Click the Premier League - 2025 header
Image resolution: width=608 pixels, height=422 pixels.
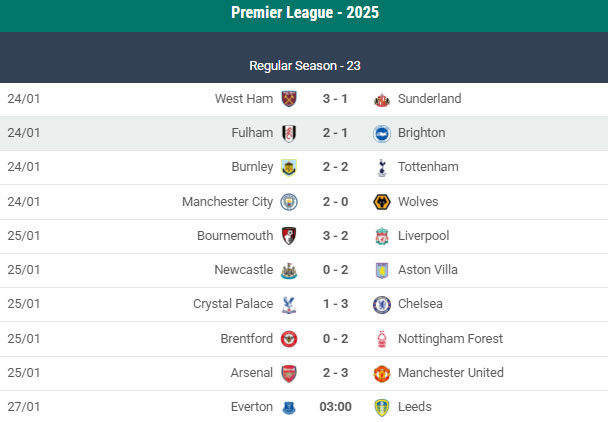304,13
